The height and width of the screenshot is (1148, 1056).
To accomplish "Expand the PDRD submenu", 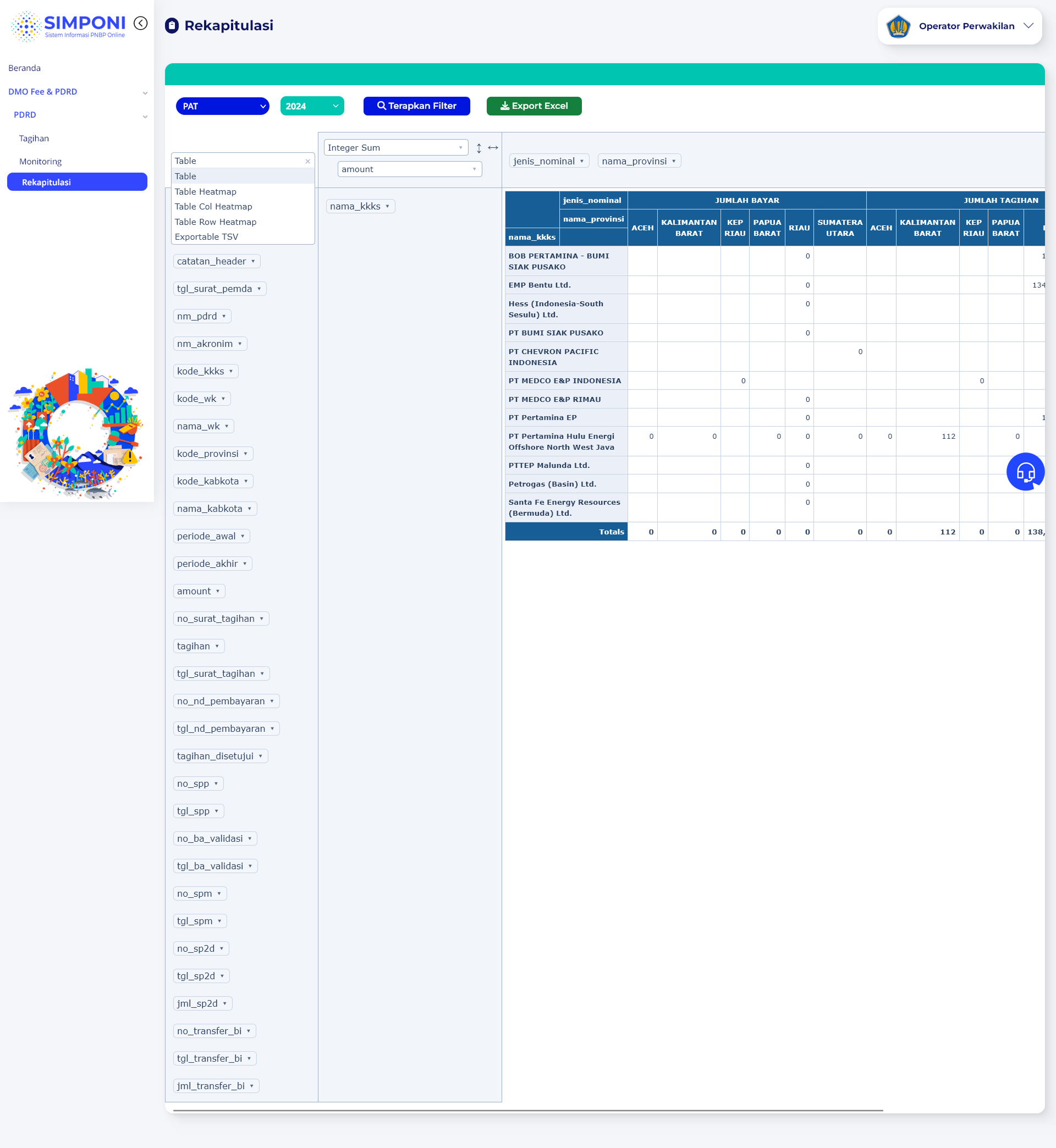I will tap(80, 115).
